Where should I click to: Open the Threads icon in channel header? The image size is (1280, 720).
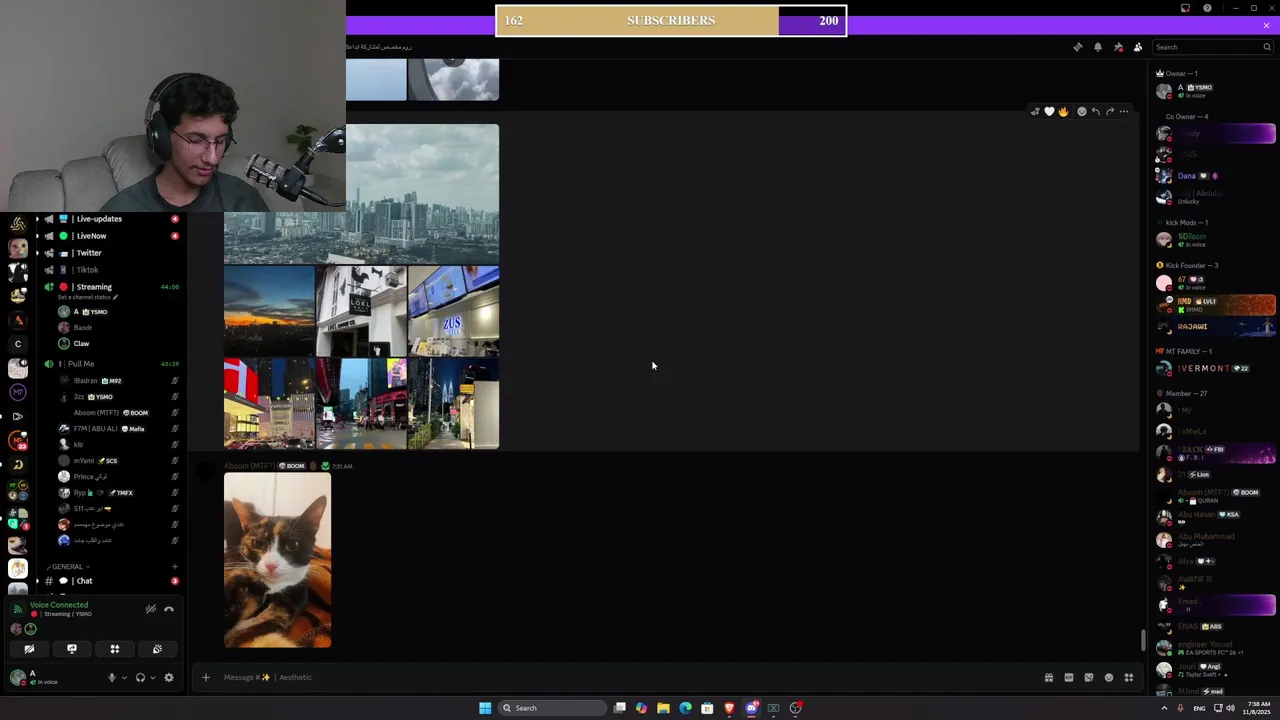[x=1077, y=47]
